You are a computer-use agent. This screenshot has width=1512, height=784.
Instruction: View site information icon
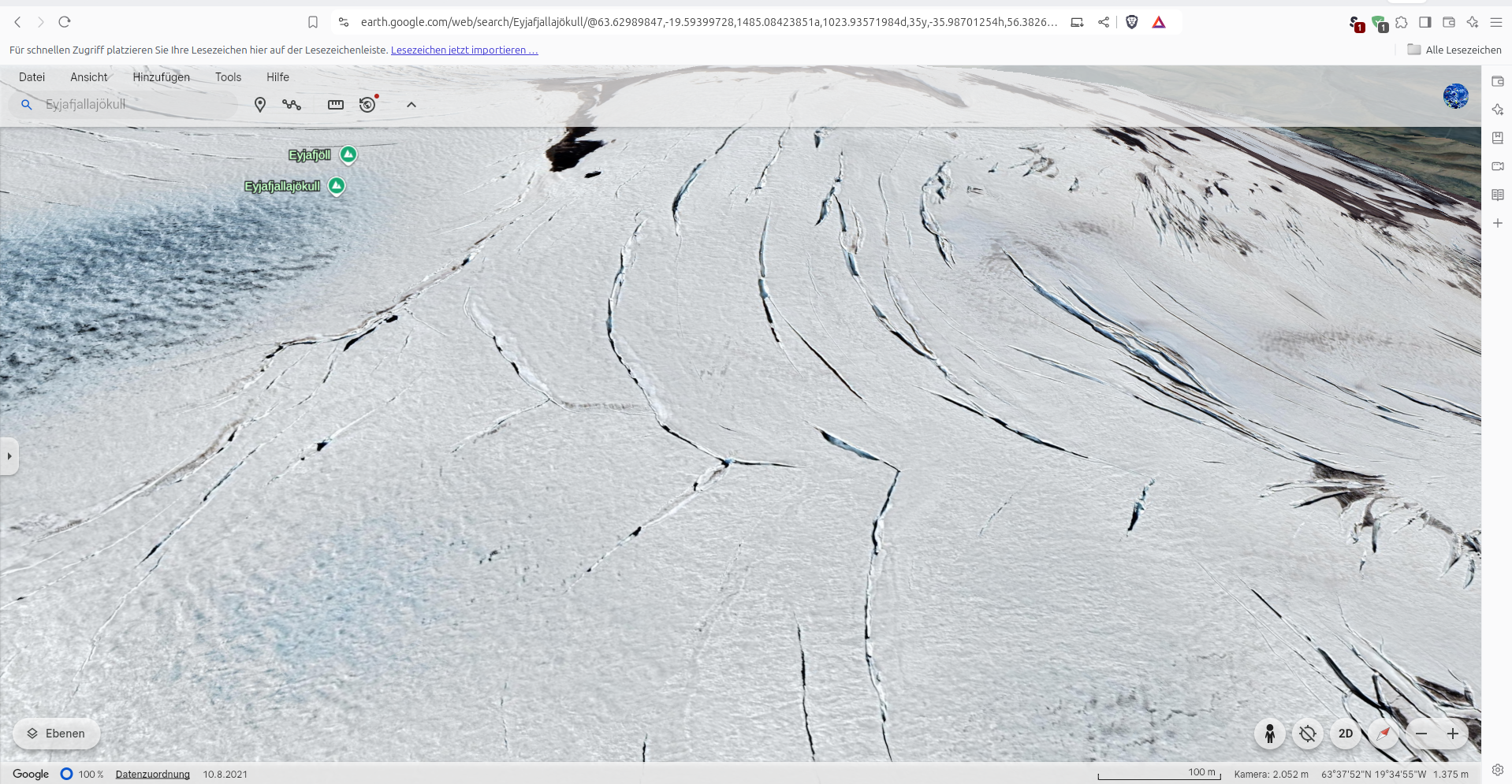tap(344, 22)
